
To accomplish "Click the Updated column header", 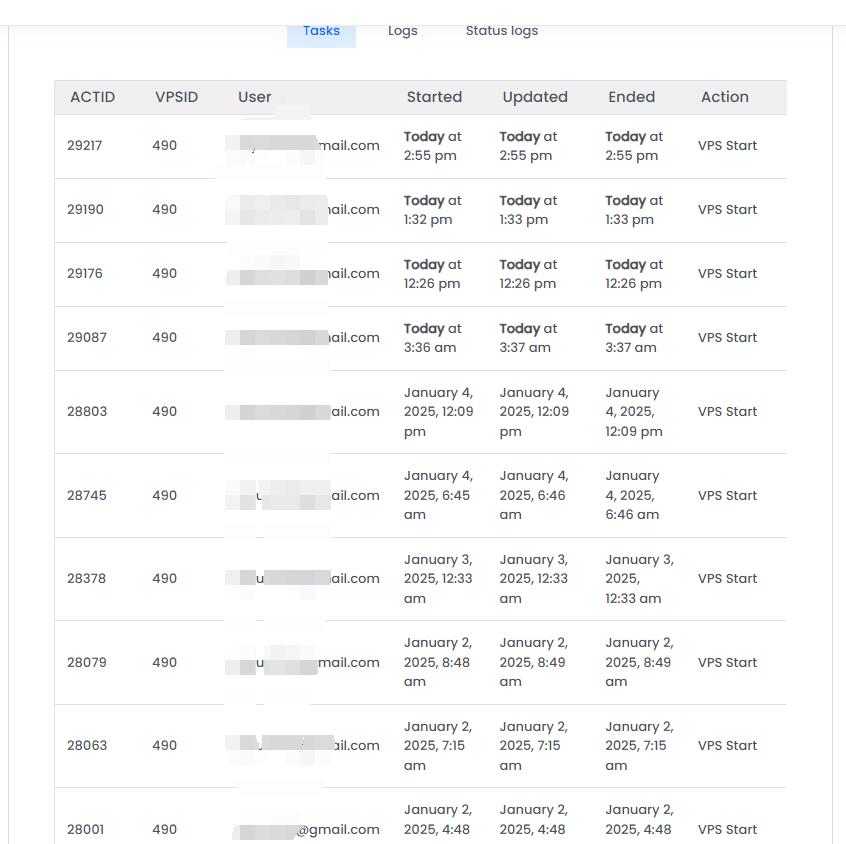I will click(535, 97).
